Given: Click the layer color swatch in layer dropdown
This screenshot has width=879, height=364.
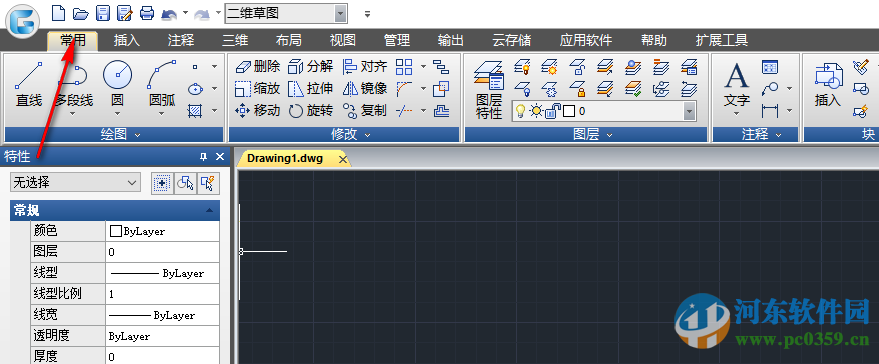Looking at the screenshot, I should (x=569, y=111).
